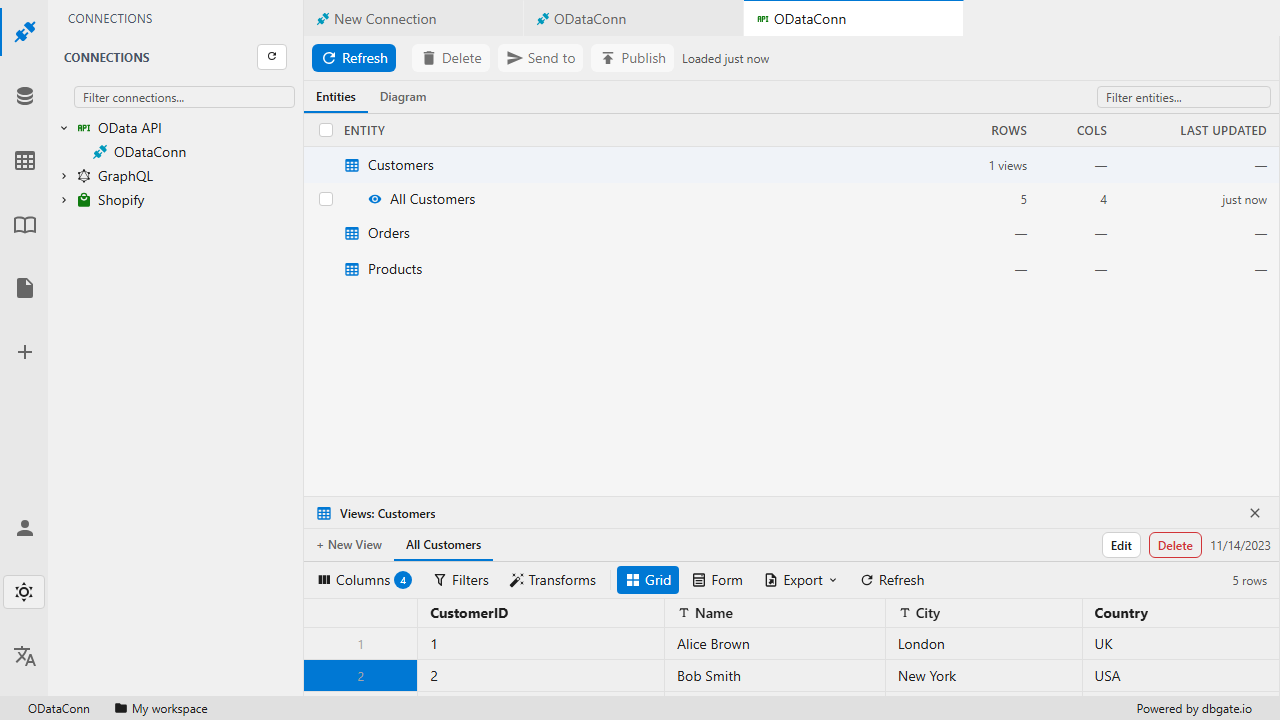
Task: Click the ROWS column header
Action: coord(1008,130)
